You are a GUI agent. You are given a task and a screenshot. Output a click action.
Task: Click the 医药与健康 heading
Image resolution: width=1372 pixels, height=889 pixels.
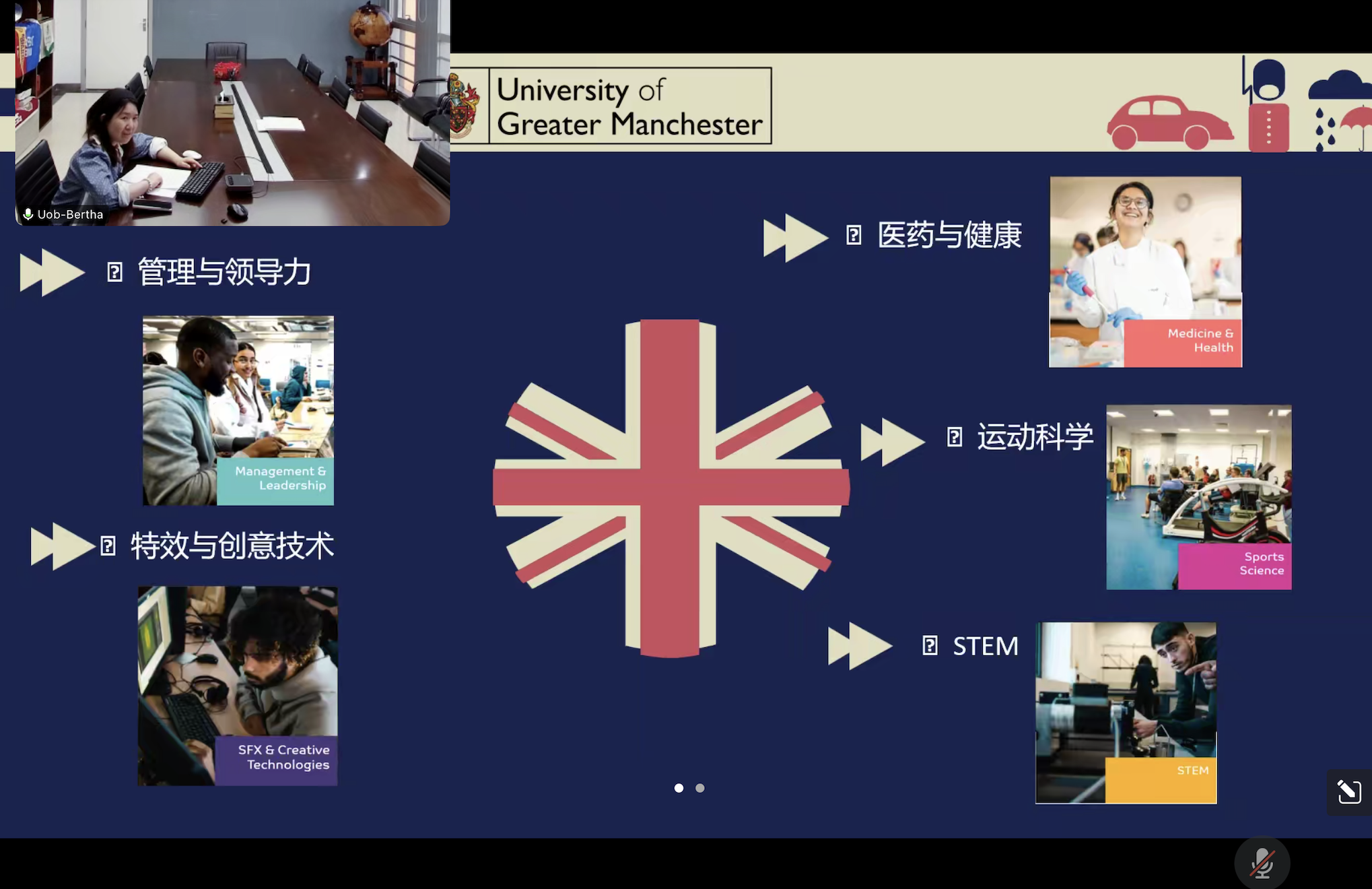[x=949, y=235]
